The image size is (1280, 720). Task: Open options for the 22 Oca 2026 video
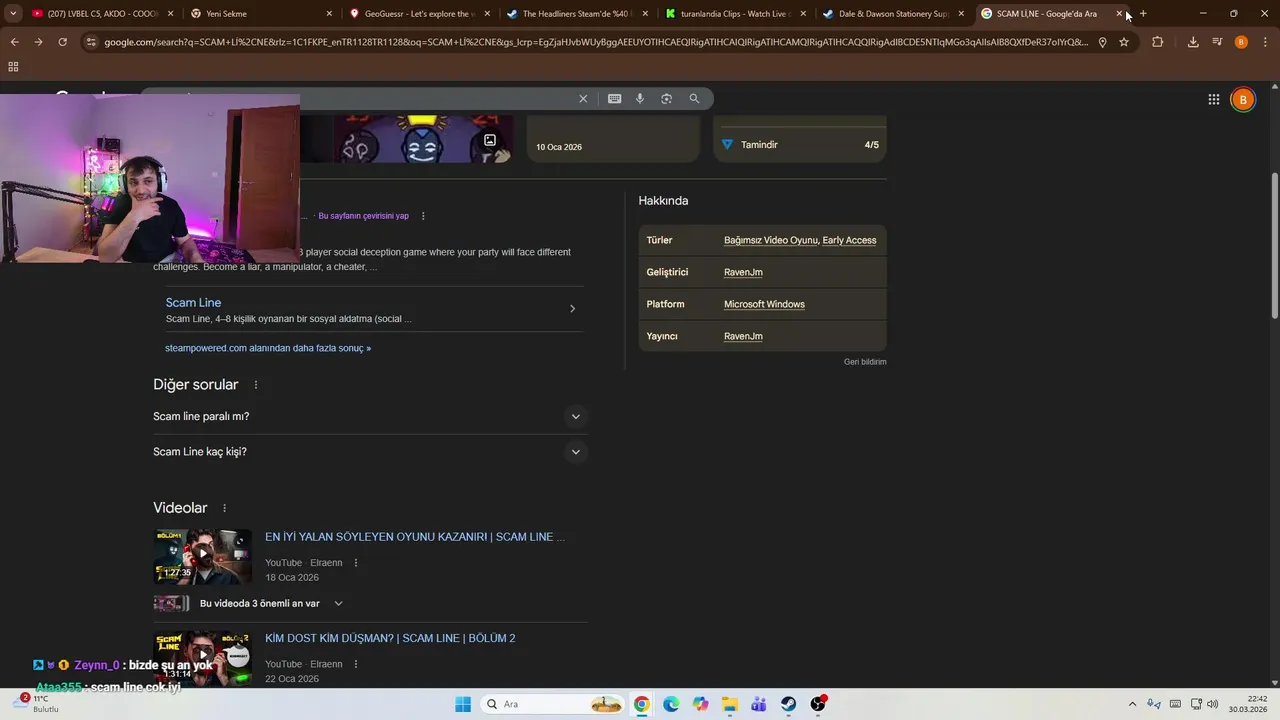356,664
